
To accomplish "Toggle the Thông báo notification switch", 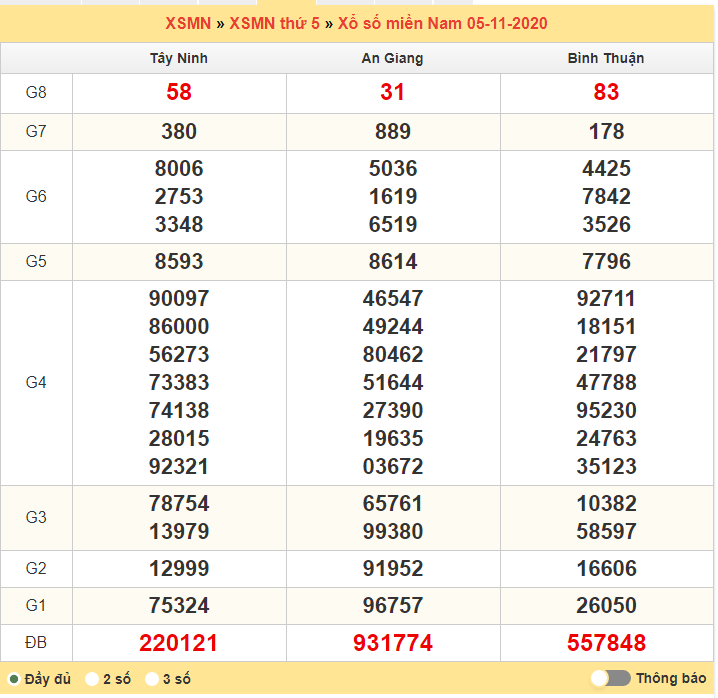I will click(610, 678).
